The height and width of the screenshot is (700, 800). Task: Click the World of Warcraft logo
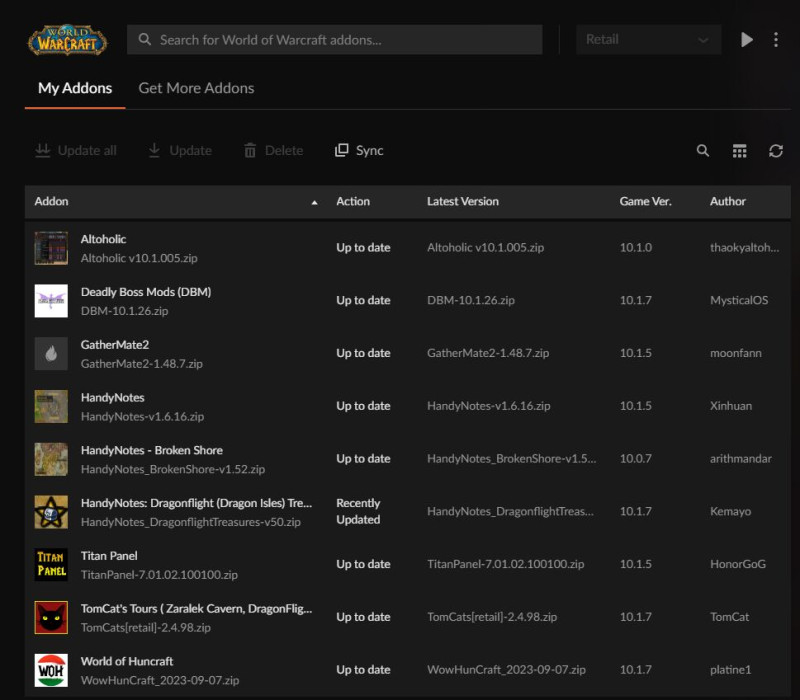(67, 40)
